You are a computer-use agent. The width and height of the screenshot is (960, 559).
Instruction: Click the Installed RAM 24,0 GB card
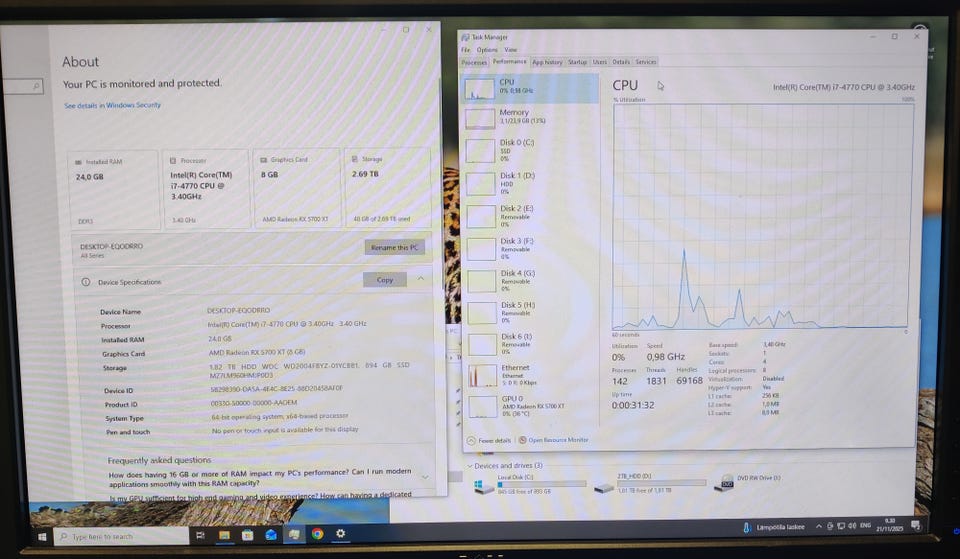coord(114,190)
